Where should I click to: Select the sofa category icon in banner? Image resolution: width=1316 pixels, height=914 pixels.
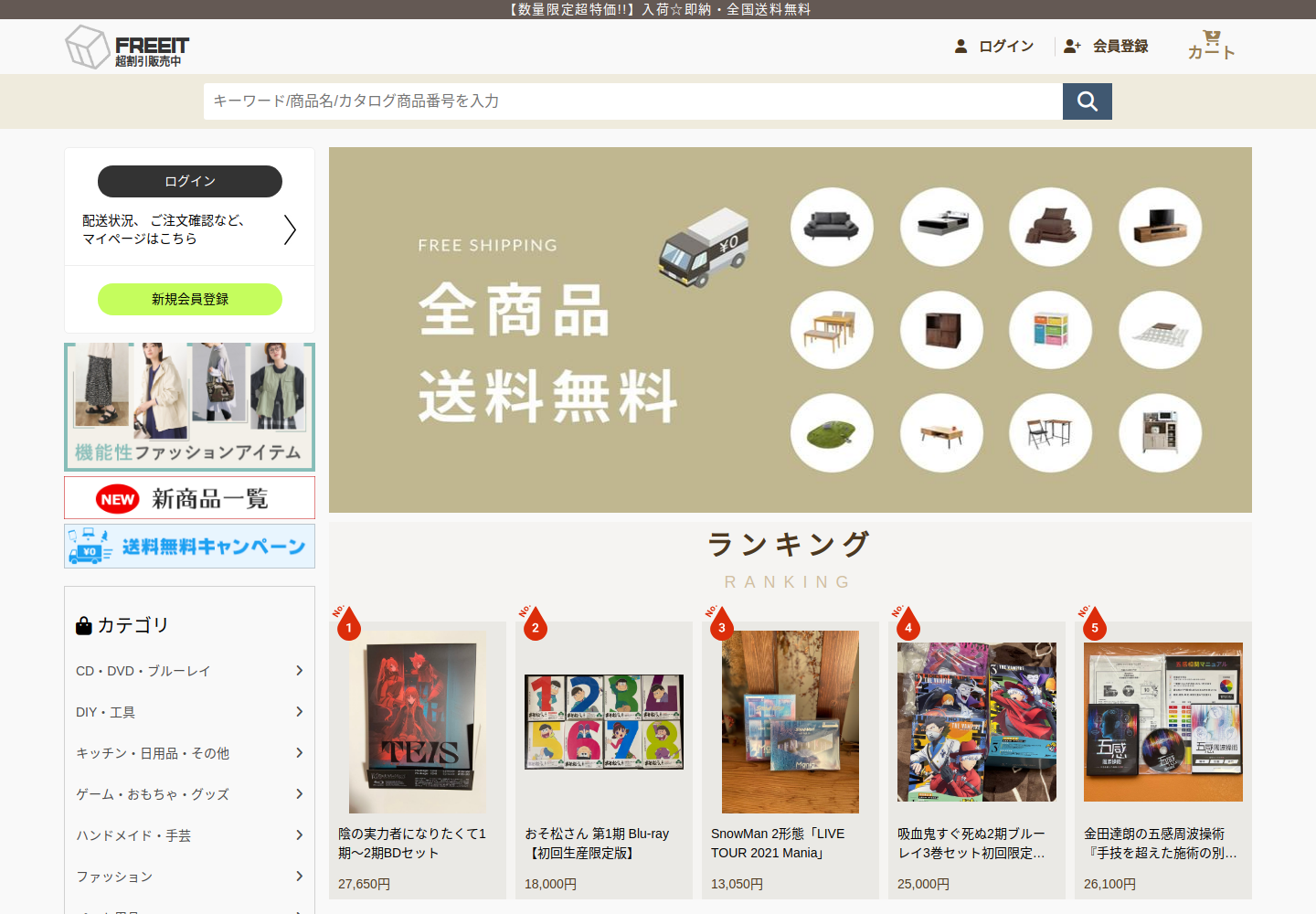(x=832, y=227)
